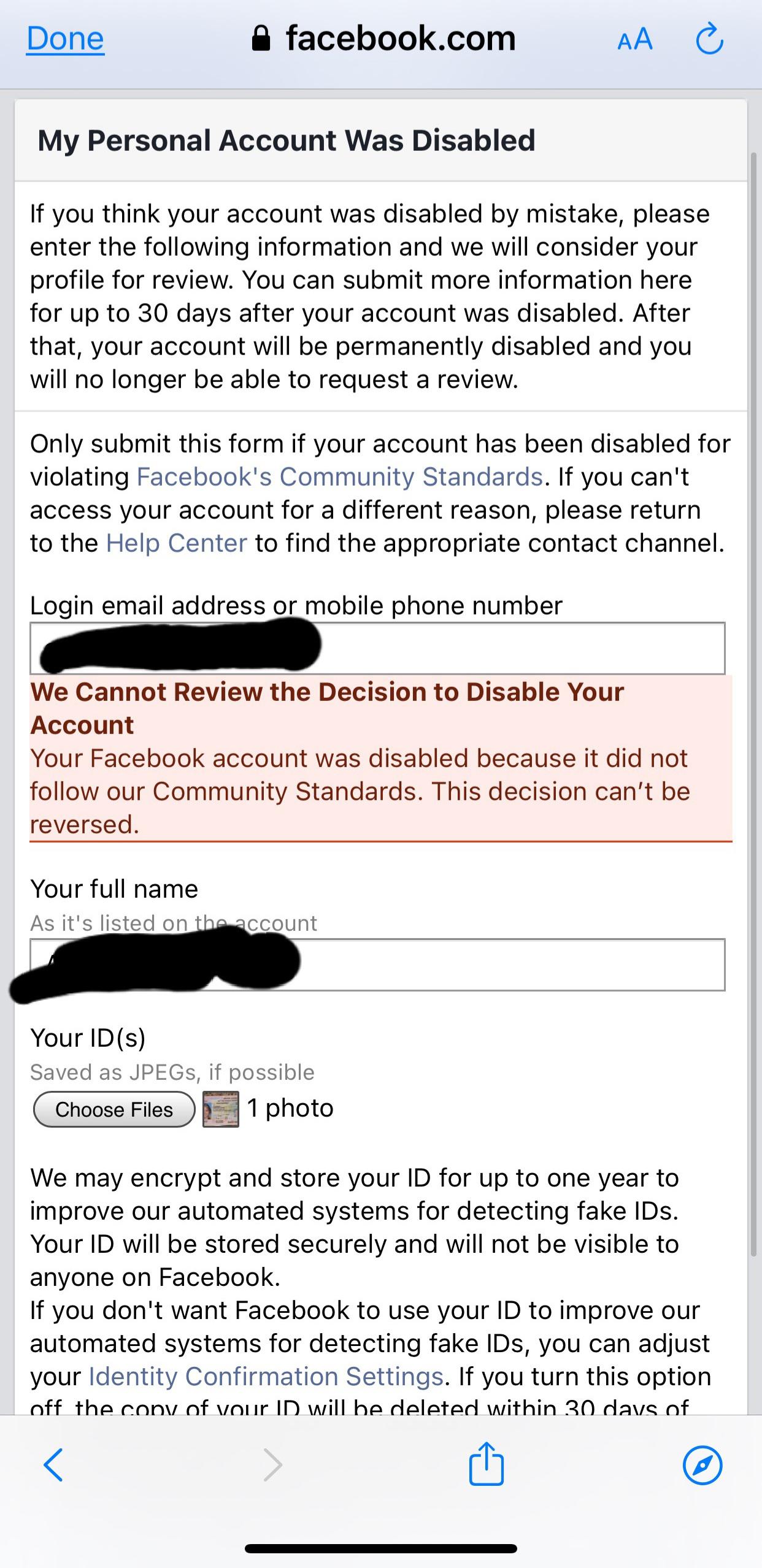Open Identity Confirmation Settings link
This screenshot has height=1568, width=762.
(265, 1377)
